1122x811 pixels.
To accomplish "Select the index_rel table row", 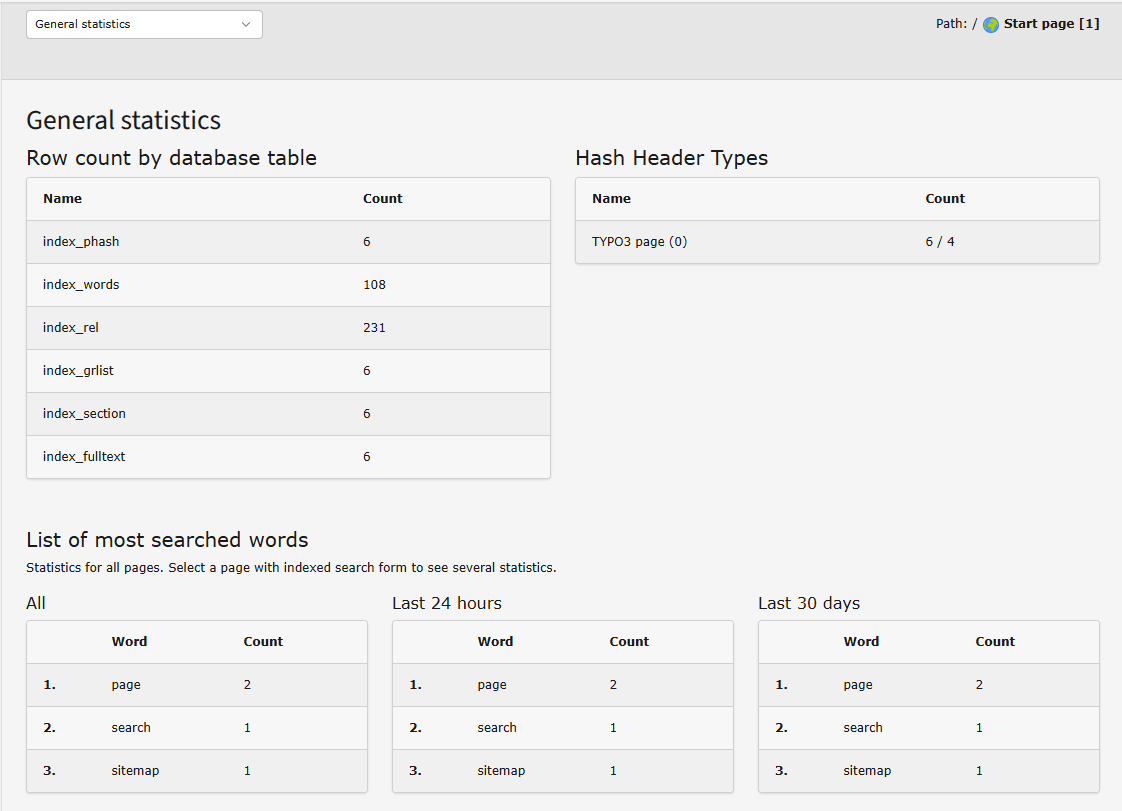I will (71, 327).
